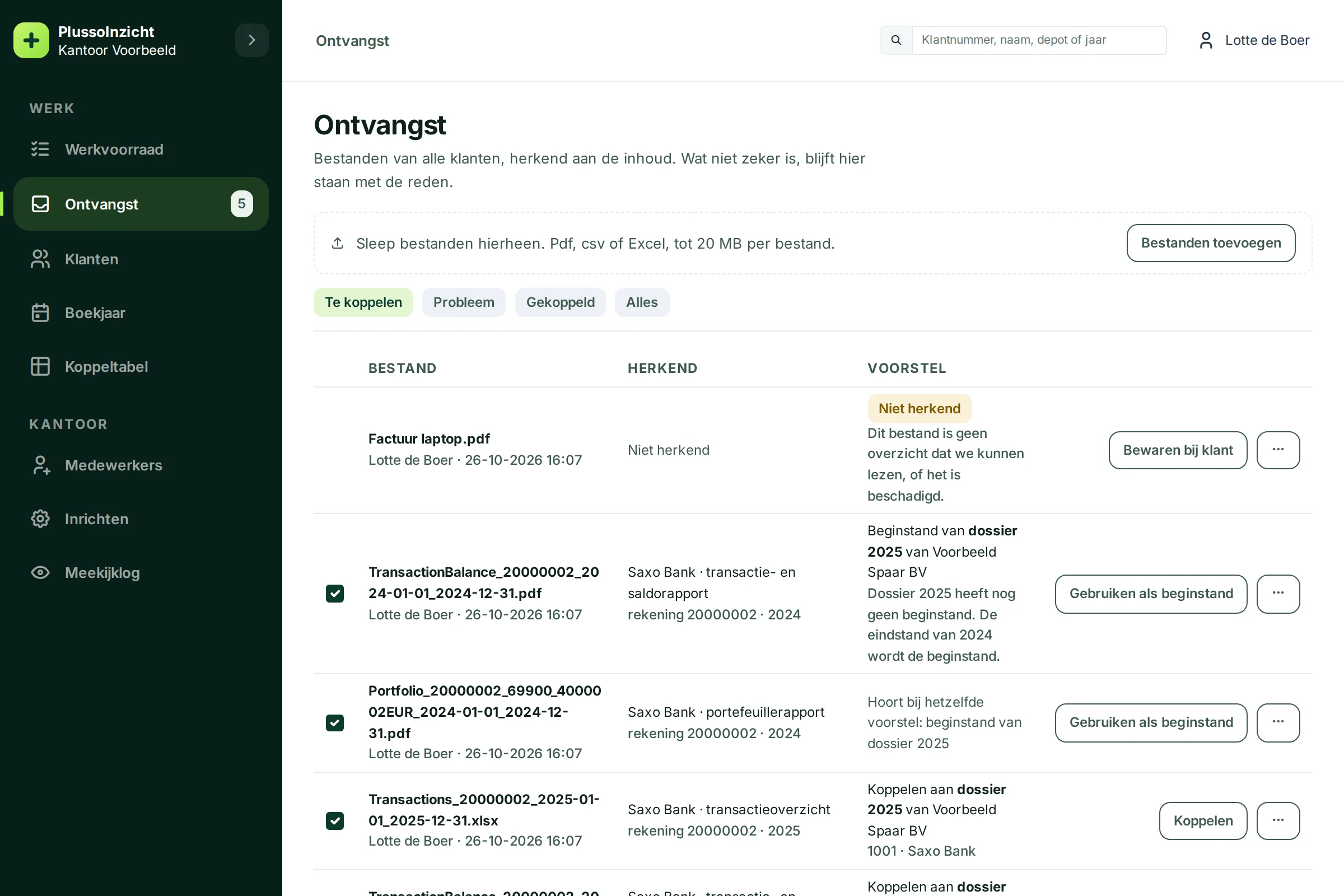Click the VOORSTEL column header
The image size is (1344, 896).
907,368
